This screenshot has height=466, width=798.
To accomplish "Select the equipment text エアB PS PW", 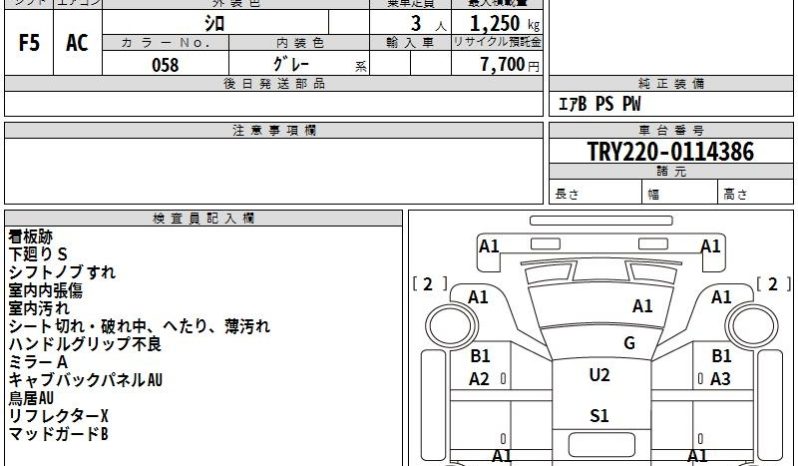I will point(600,104).
